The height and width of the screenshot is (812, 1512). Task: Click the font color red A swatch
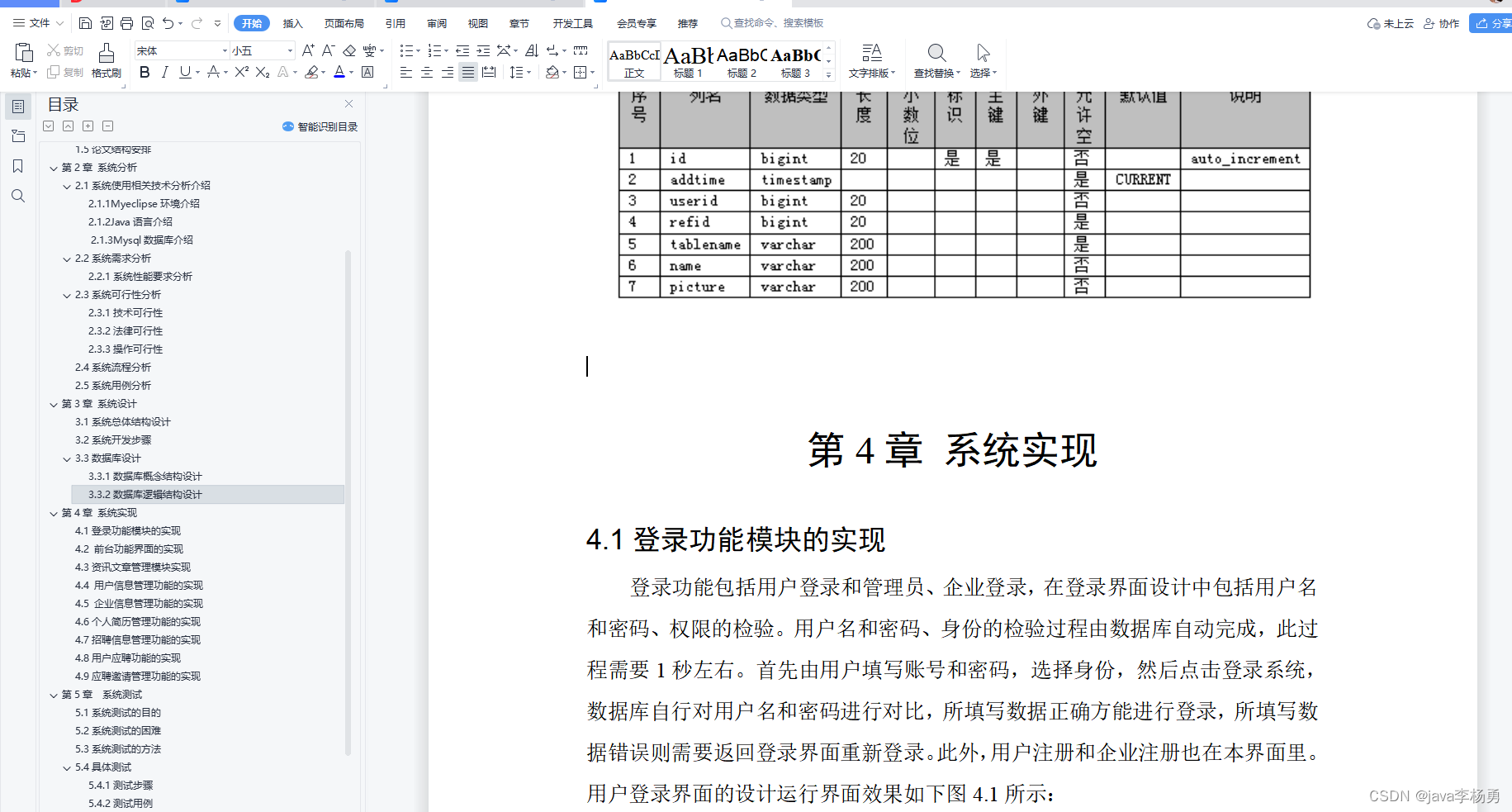click(339, 73)
